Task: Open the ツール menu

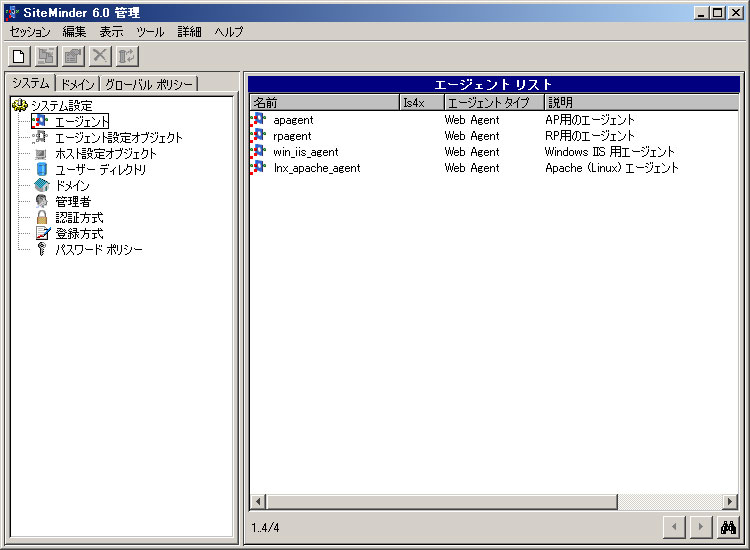Action: pyautogui.click(x=150, y=32)
